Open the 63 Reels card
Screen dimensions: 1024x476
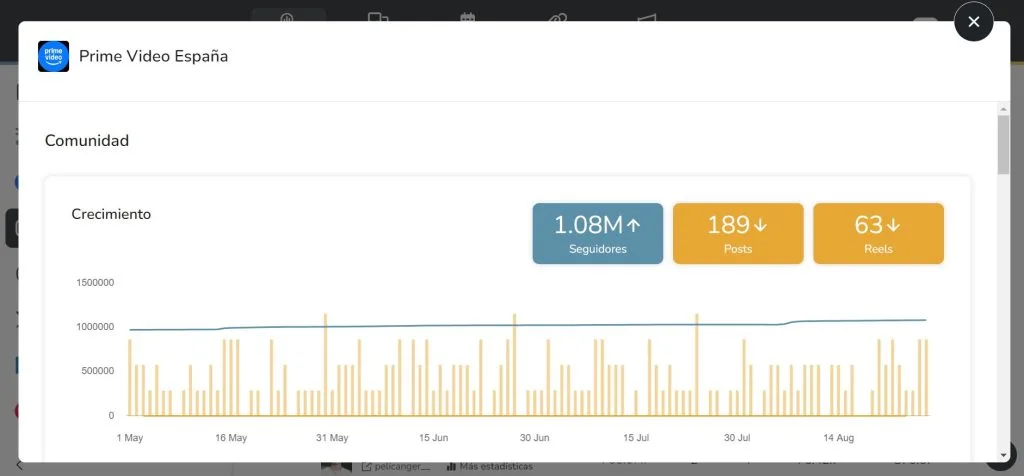tap(878, 233)
